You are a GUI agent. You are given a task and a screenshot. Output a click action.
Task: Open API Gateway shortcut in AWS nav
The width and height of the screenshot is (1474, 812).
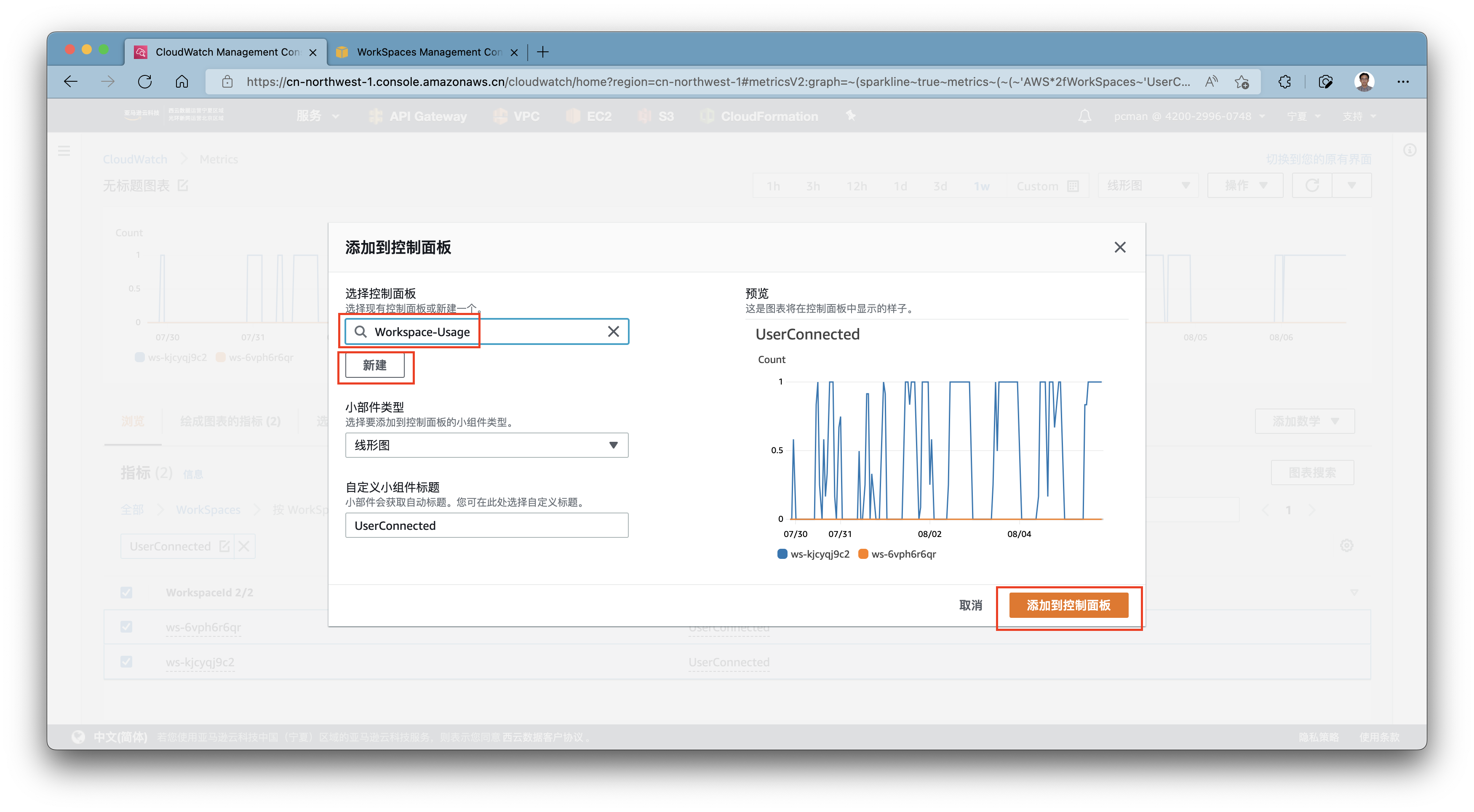tap(418, 116)
